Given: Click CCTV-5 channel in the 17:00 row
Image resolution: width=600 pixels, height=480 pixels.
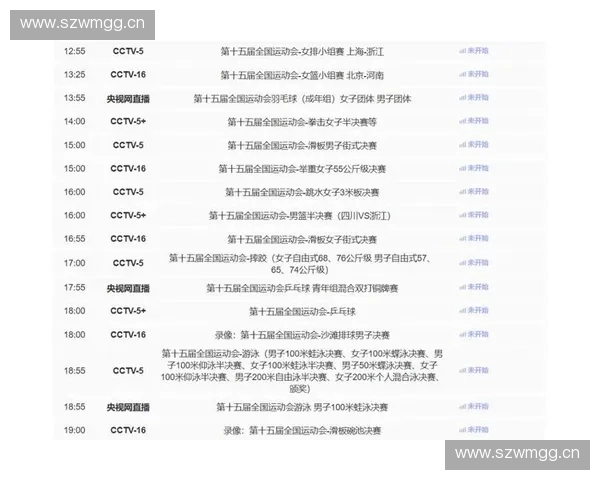Looking at the screenshot, I should click(x=128, y=263).
